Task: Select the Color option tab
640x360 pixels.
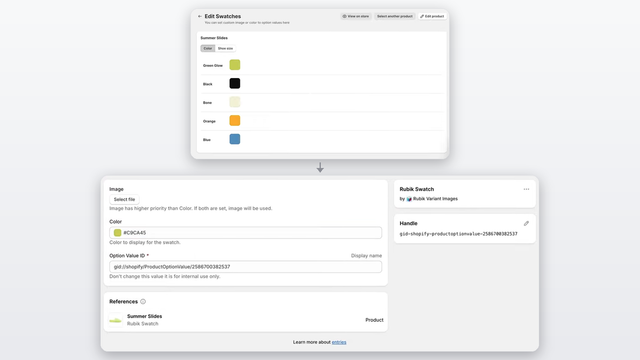Action: [x=208, y=48]
